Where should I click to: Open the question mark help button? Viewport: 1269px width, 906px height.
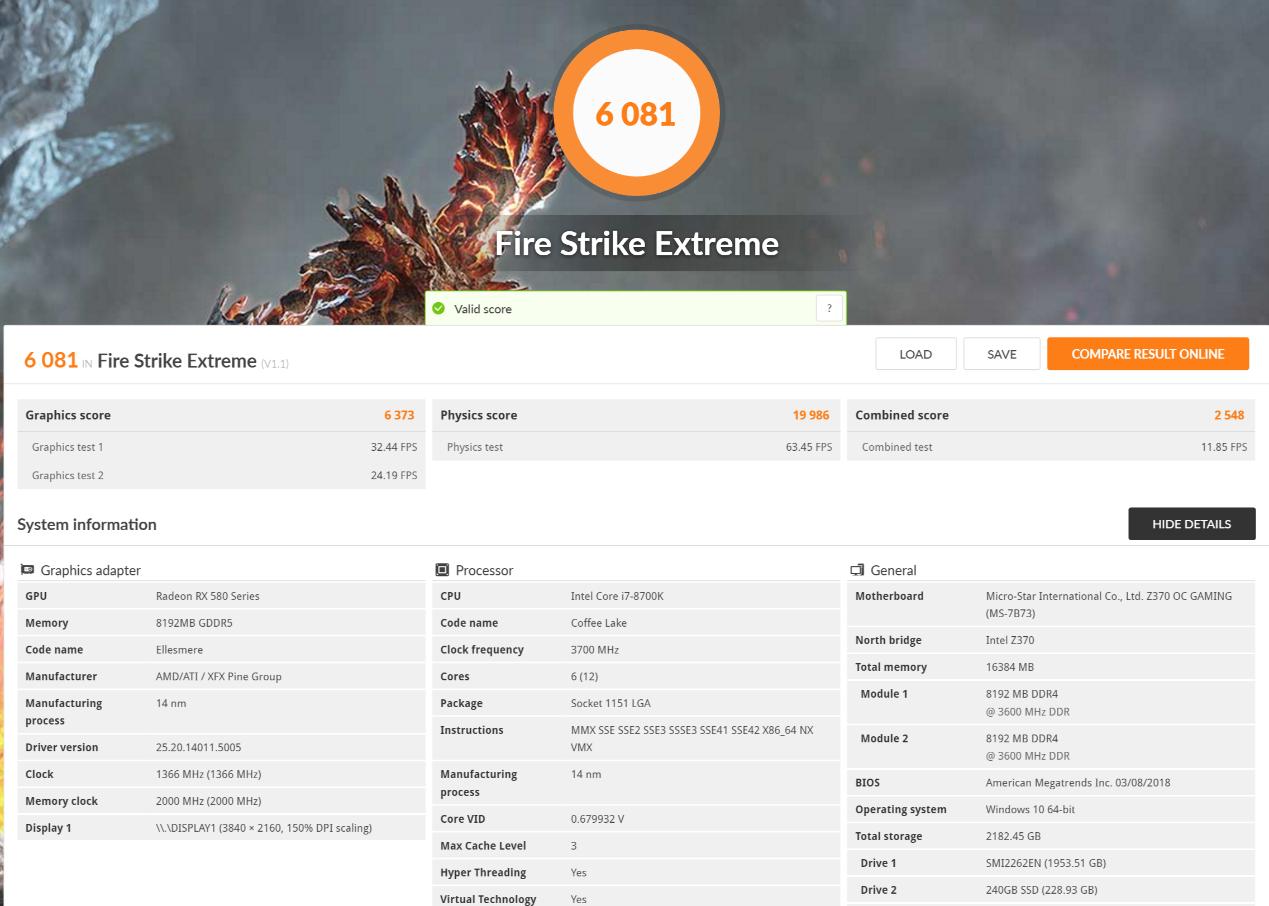829,309
